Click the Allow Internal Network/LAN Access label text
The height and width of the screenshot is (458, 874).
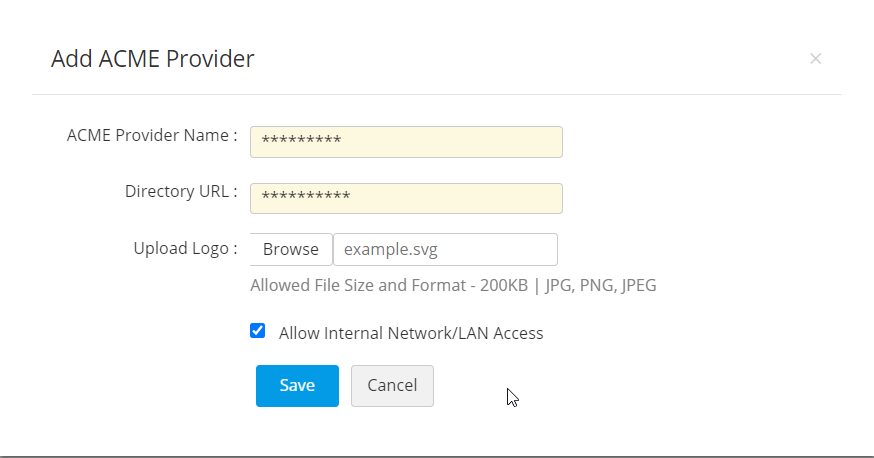click(411, 333)
